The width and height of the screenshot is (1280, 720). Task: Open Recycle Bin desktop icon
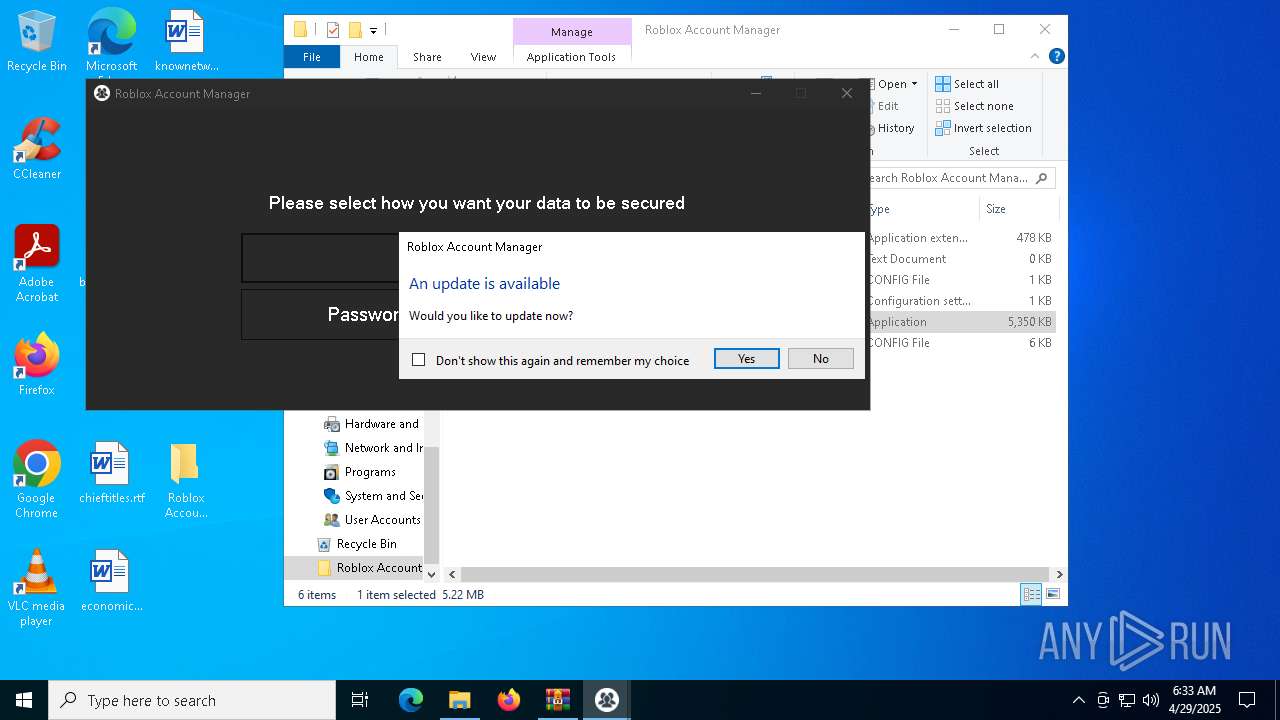click(37, 42)
